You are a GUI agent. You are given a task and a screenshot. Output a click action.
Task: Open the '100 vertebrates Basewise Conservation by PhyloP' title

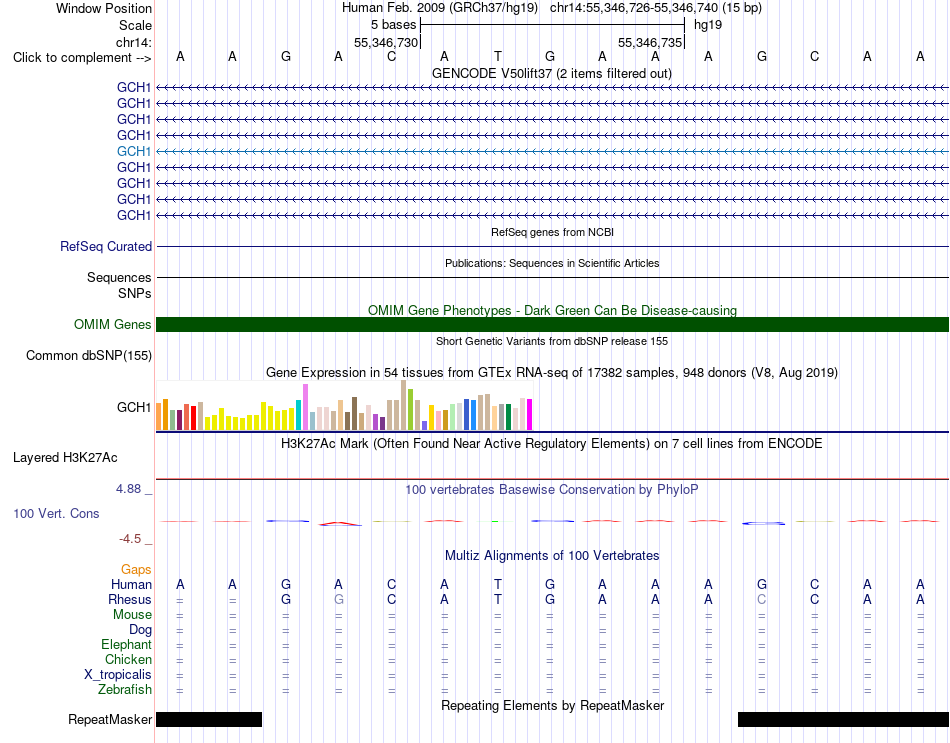552,490
